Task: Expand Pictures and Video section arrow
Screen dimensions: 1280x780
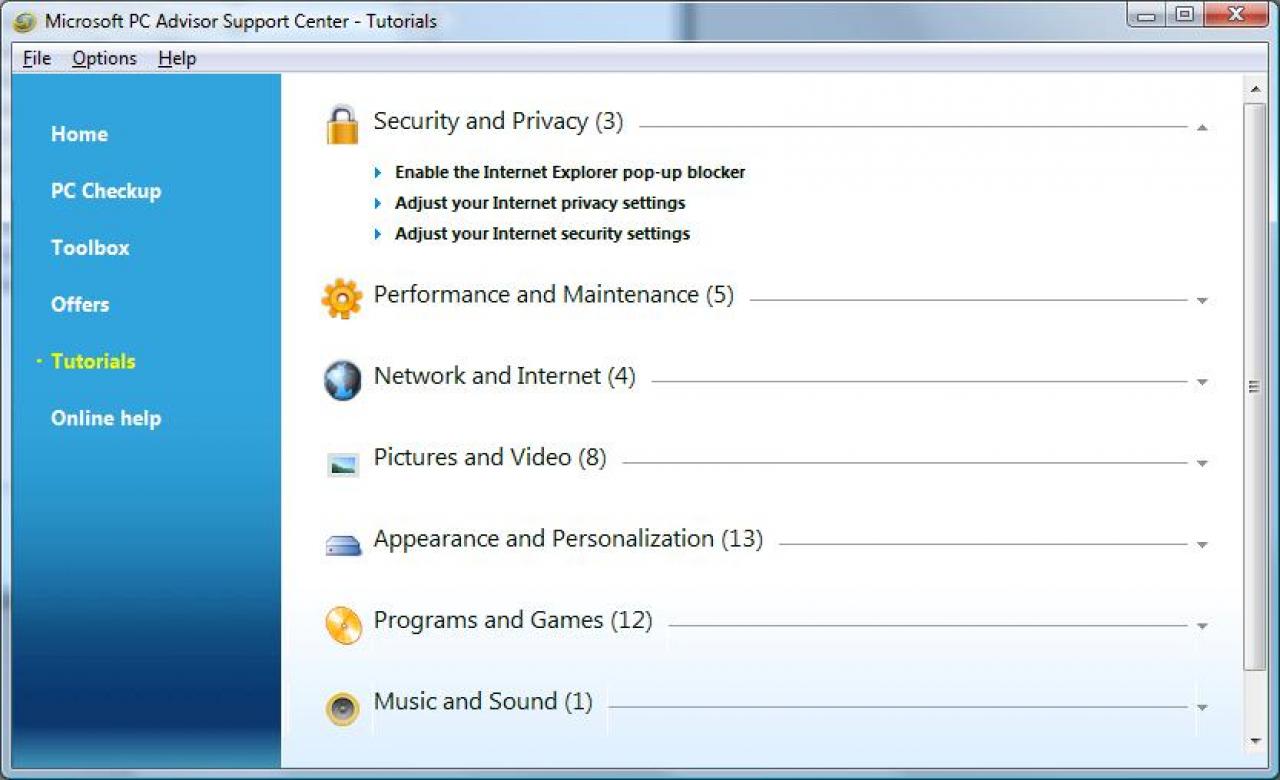Action: click(x=1202, y=464)
